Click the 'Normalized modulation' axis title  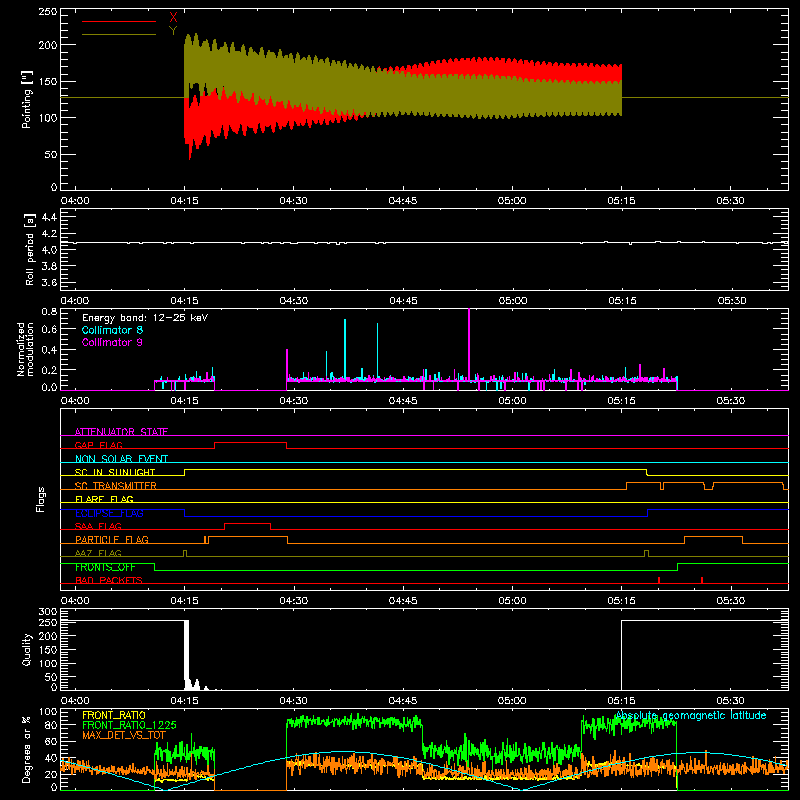tap(25, 349)
